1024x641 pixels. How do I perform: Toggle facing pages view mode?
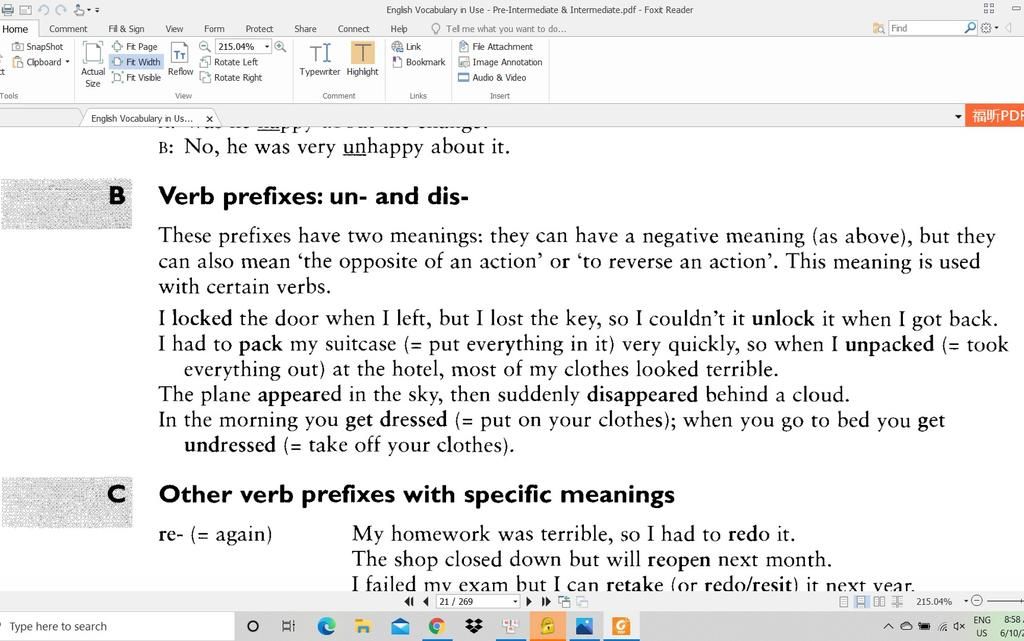click(x=880, y=601)
